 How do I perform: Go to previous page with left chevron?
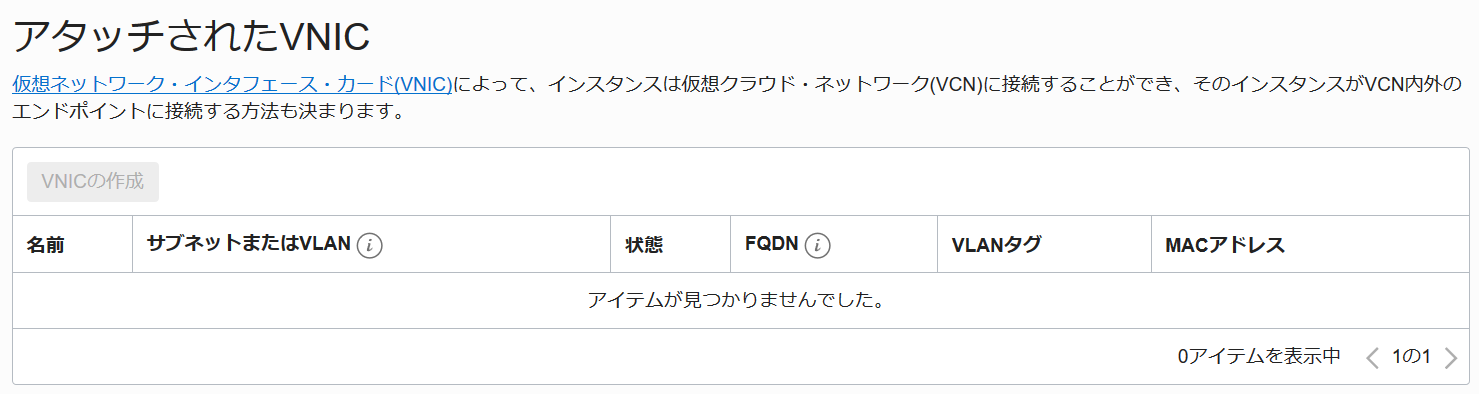click(x=1372, y=357)
